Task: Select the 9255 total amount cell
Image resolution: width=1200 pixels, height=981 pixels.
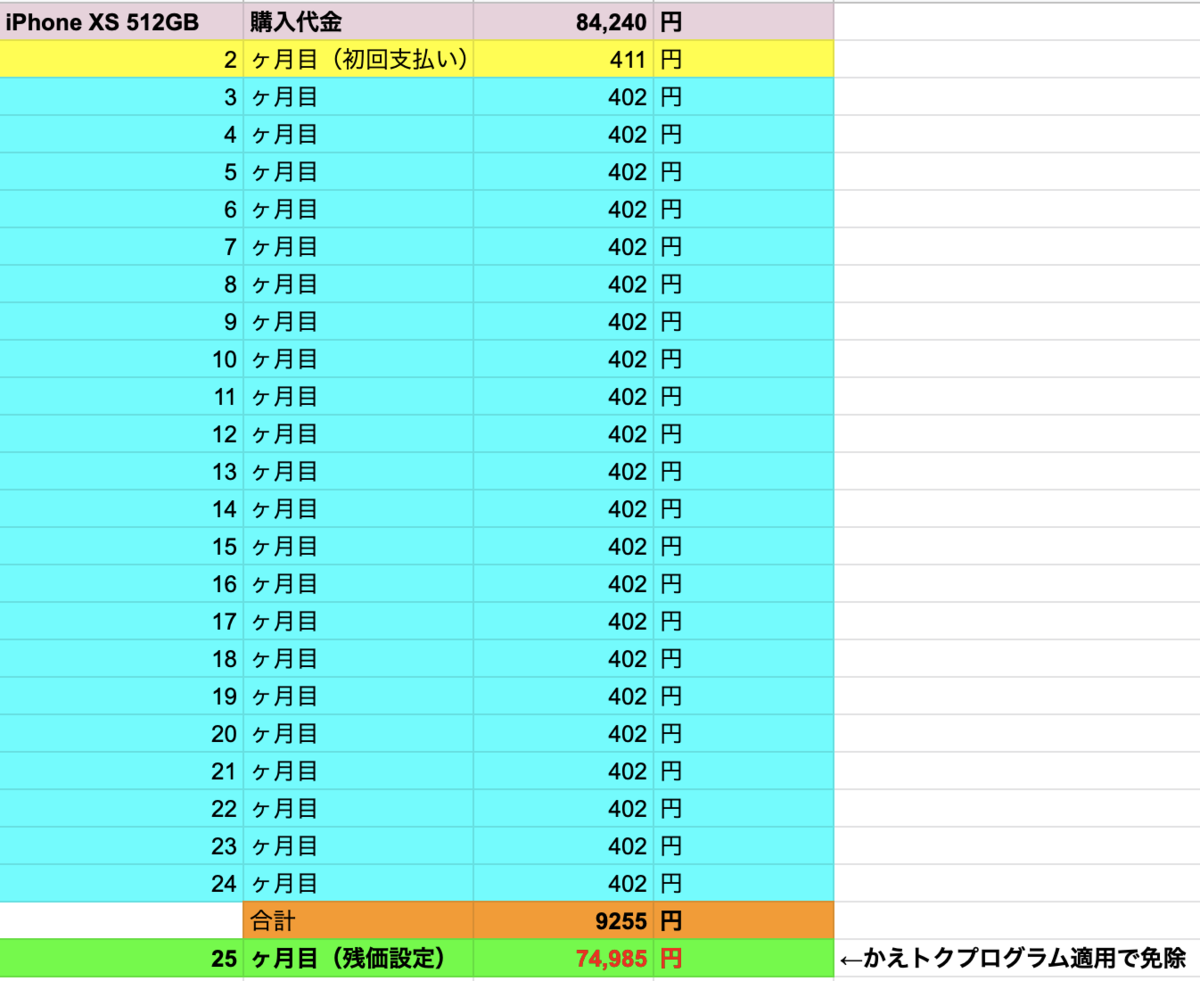Action: point(564,921)
